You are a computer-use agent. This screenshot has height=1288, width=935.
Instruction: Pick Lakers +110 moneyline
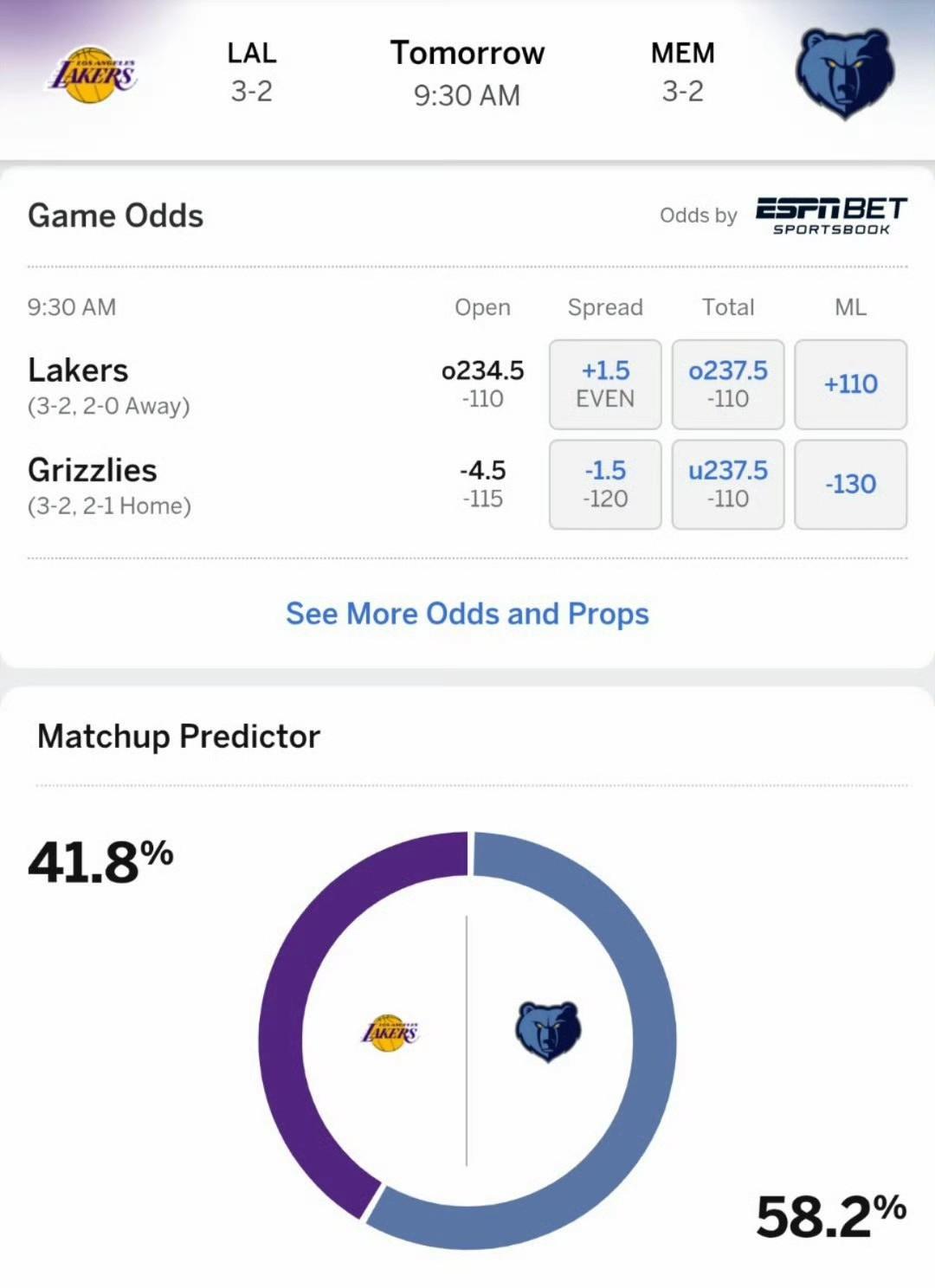[x=851, y=384]
